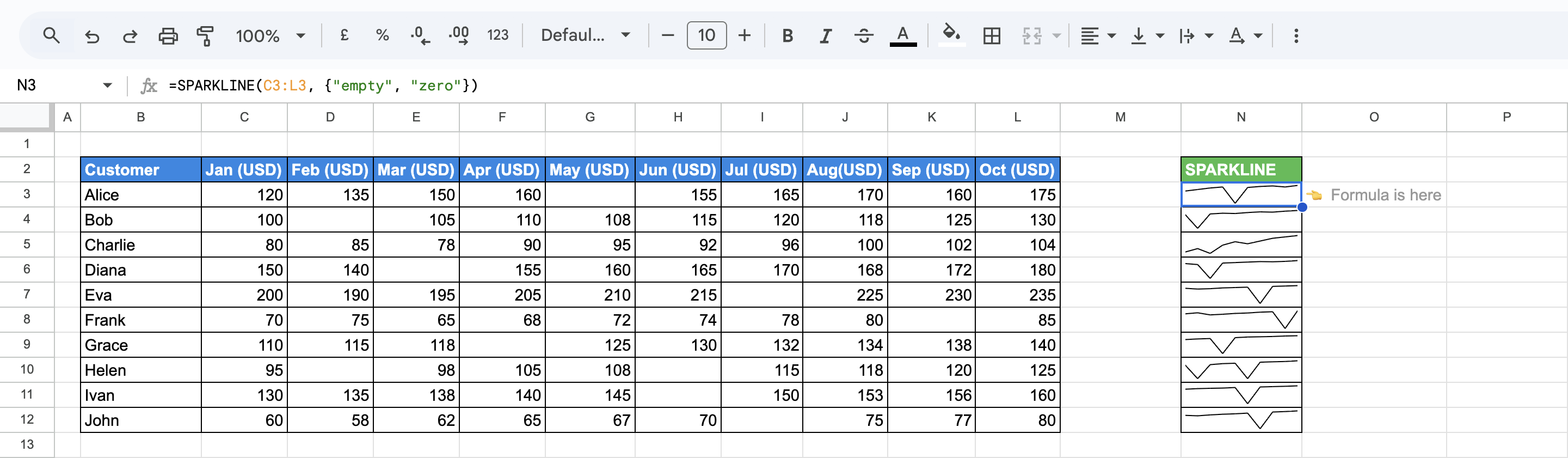Toggle italic formatting
This screenshot has width=1568, height=458.
point(826,36)
